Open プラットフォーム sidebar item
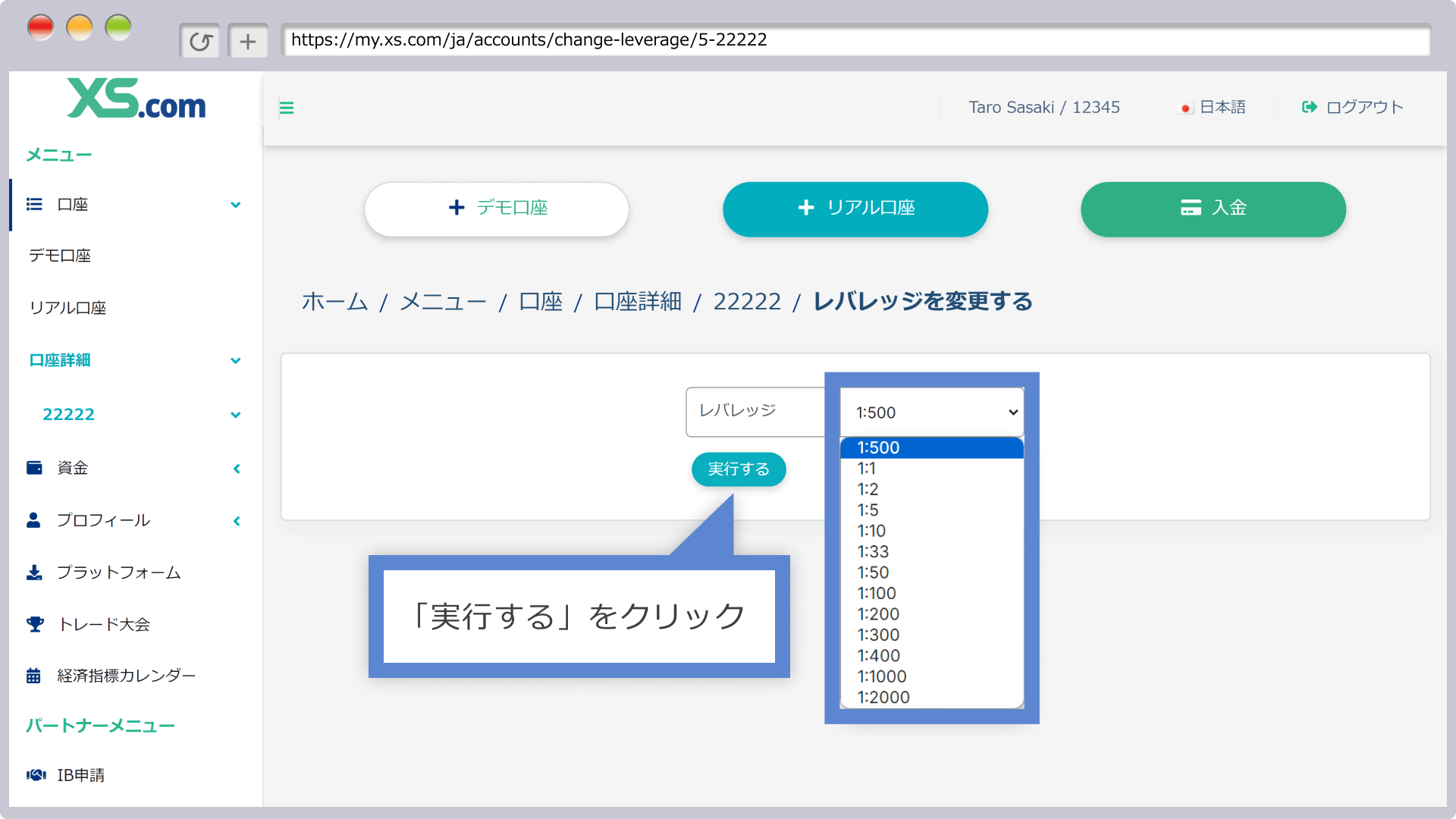Image resolution: width=1456 pixels, height=819 pixels. [119, 573]
